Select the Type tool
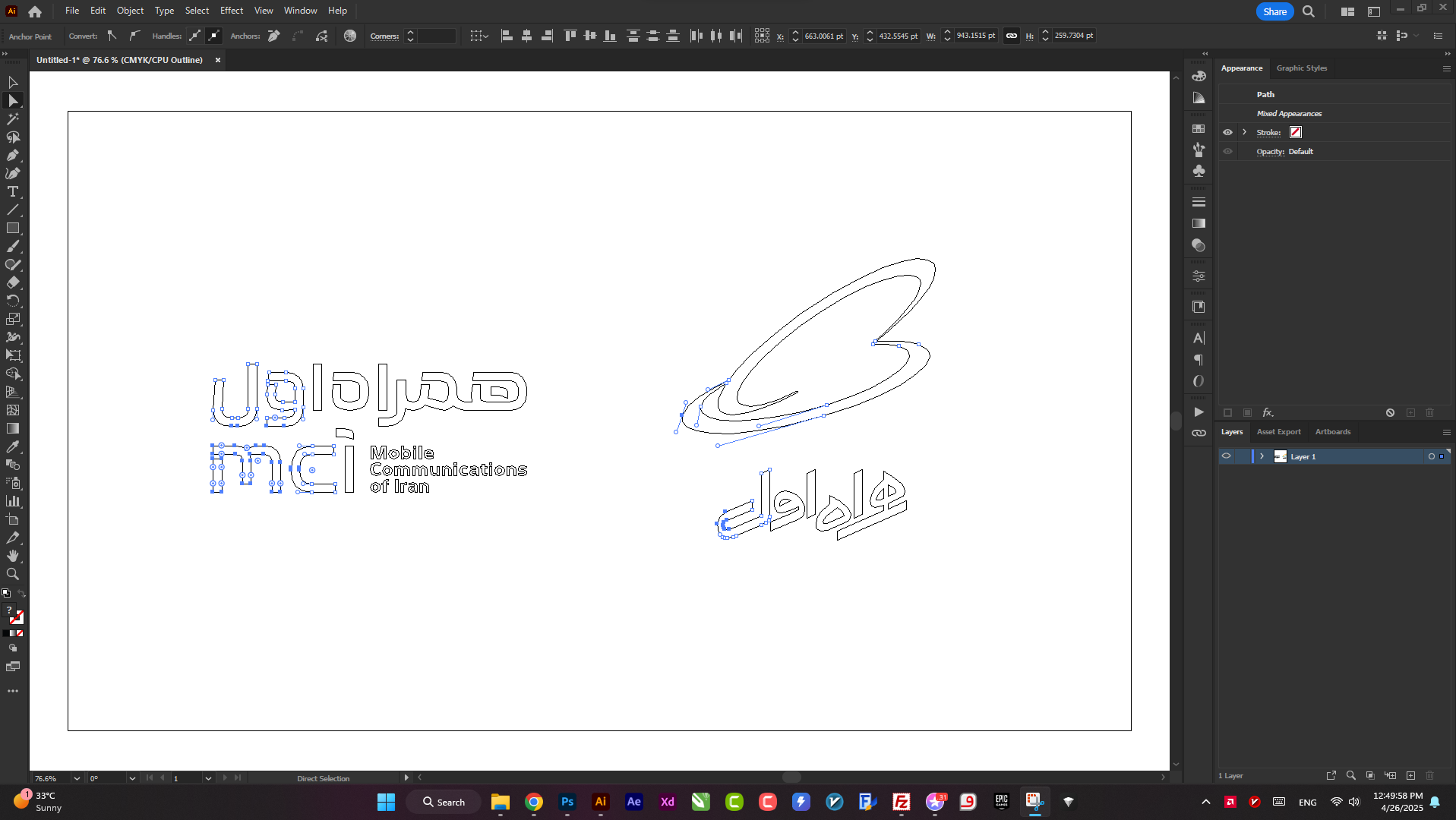1456x820 pixels. tap(13, 192)
